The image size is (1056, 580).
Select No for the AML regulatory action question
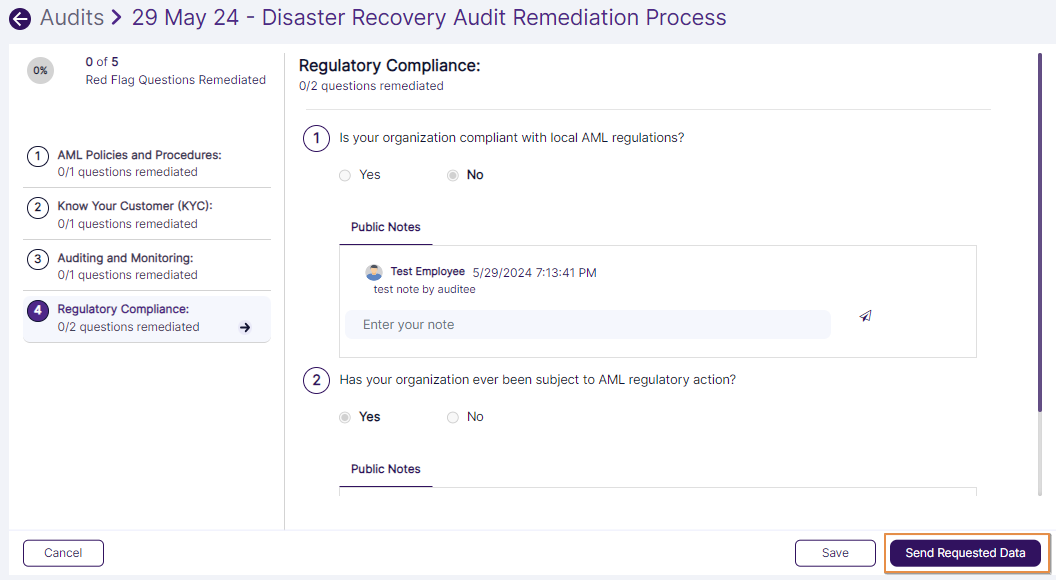[452, 417]
